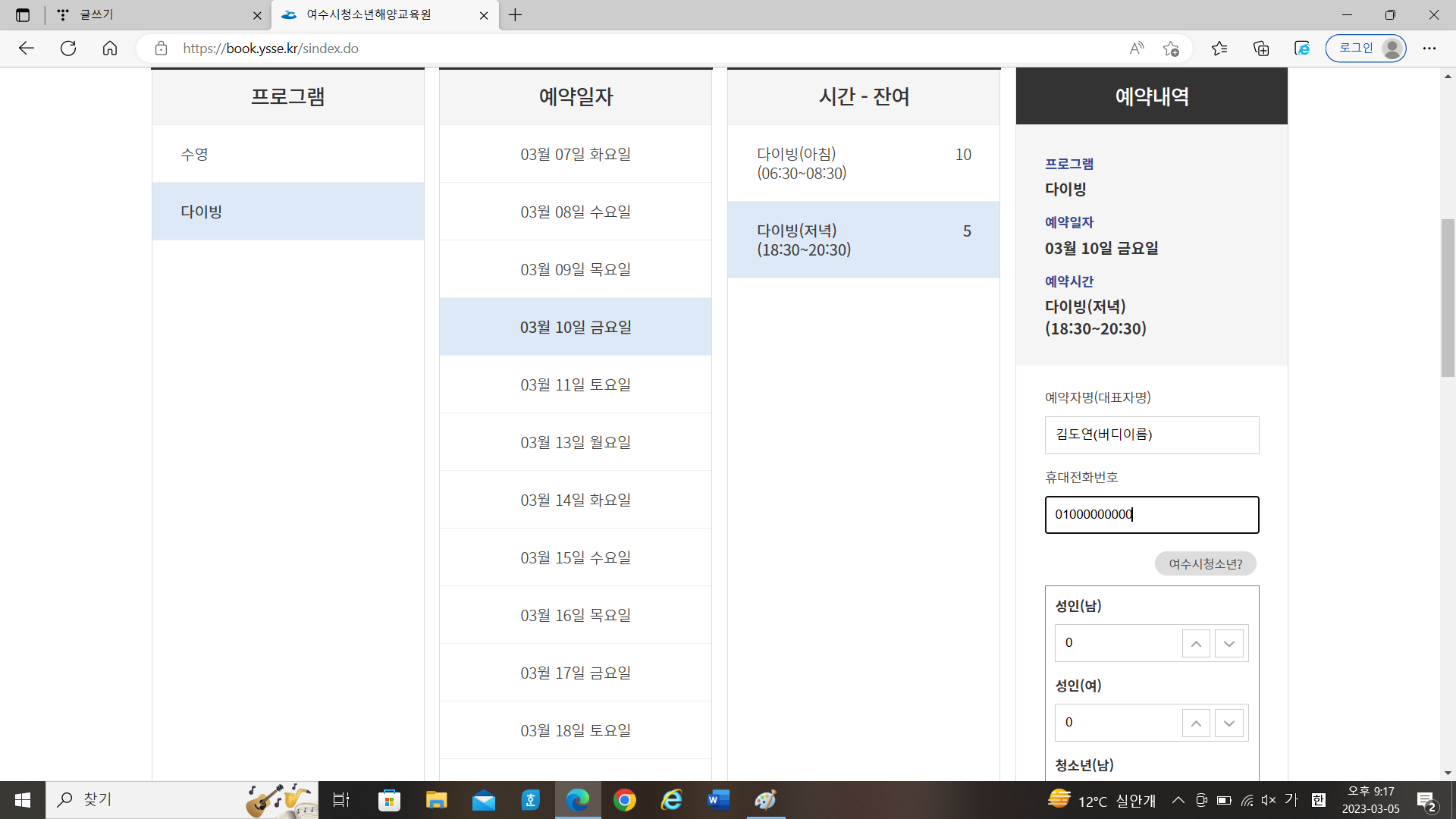The height and width of the screenshot is (819, 1456).
Task: Open the browser home page
Action: coord(110,49)
